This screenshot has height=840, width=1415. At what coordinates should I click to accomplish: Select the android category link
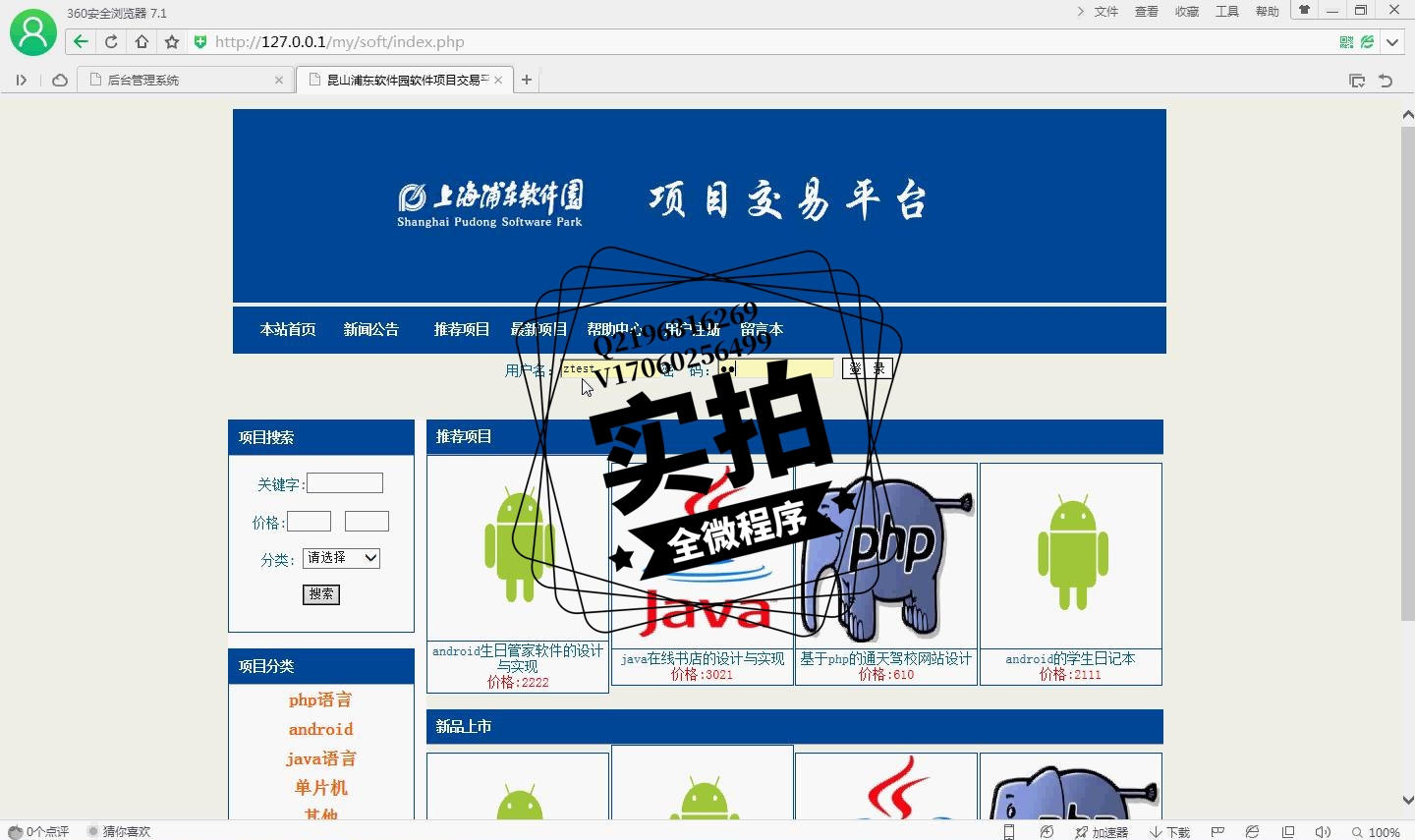pos(320,729)
